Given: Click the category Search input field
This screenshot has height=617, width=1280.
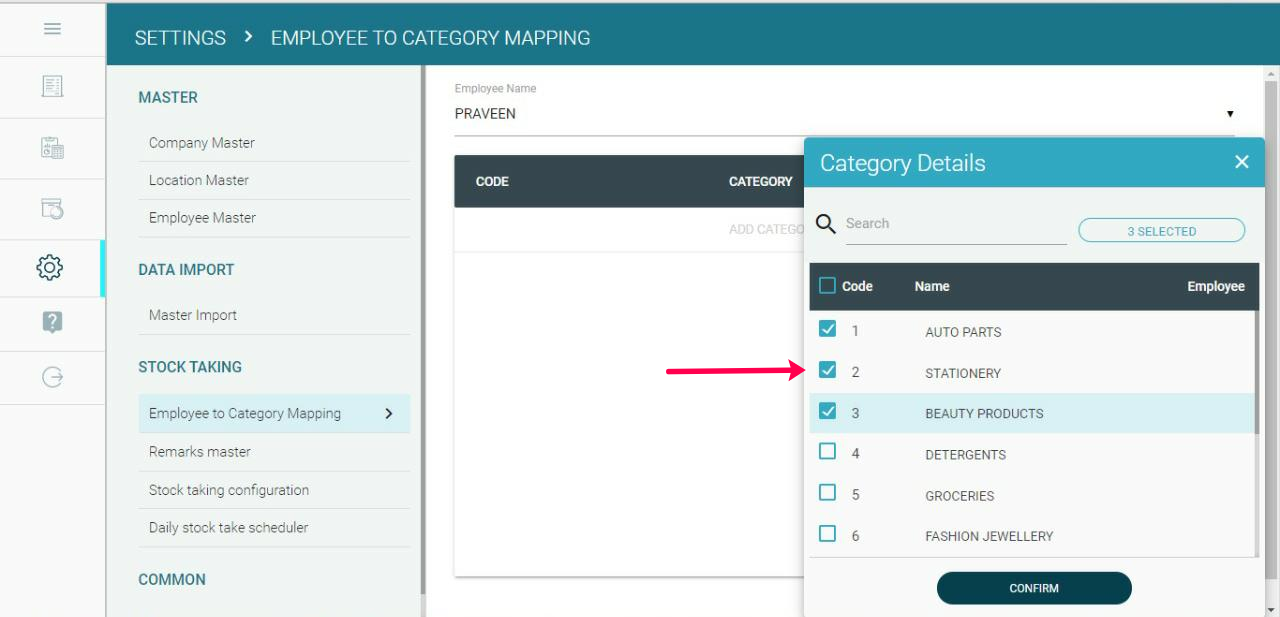Looking at the screenshot, I should pyautogui.click(x=955, y=224).
